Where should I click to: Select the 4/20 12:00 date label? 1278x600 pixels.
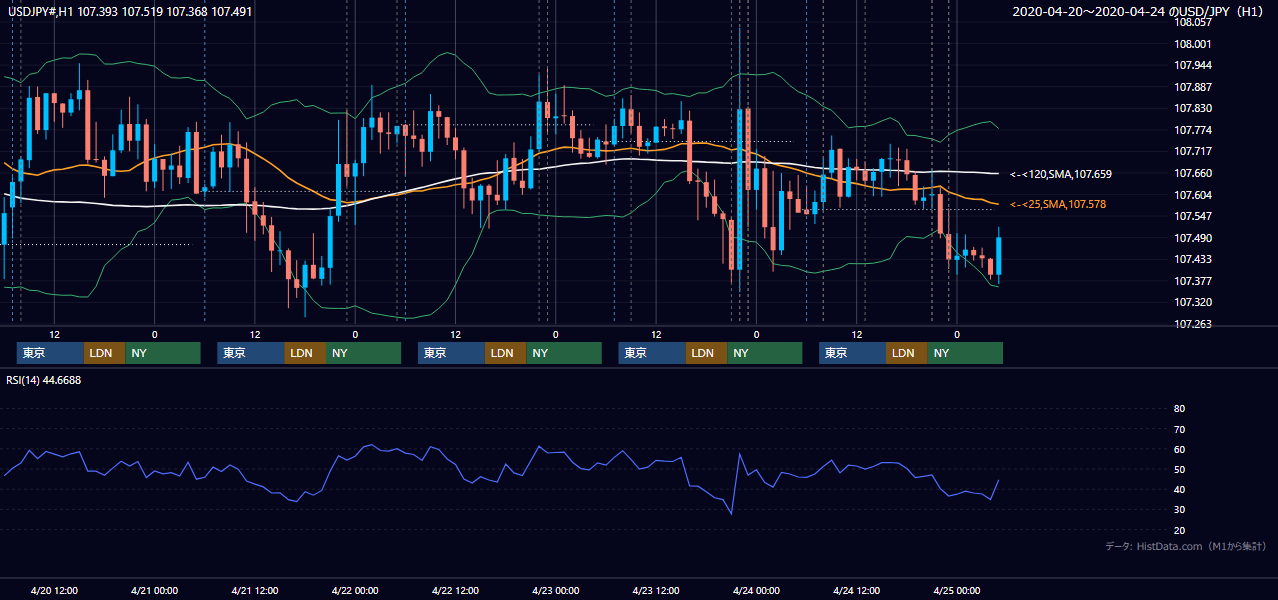point(54,590)
